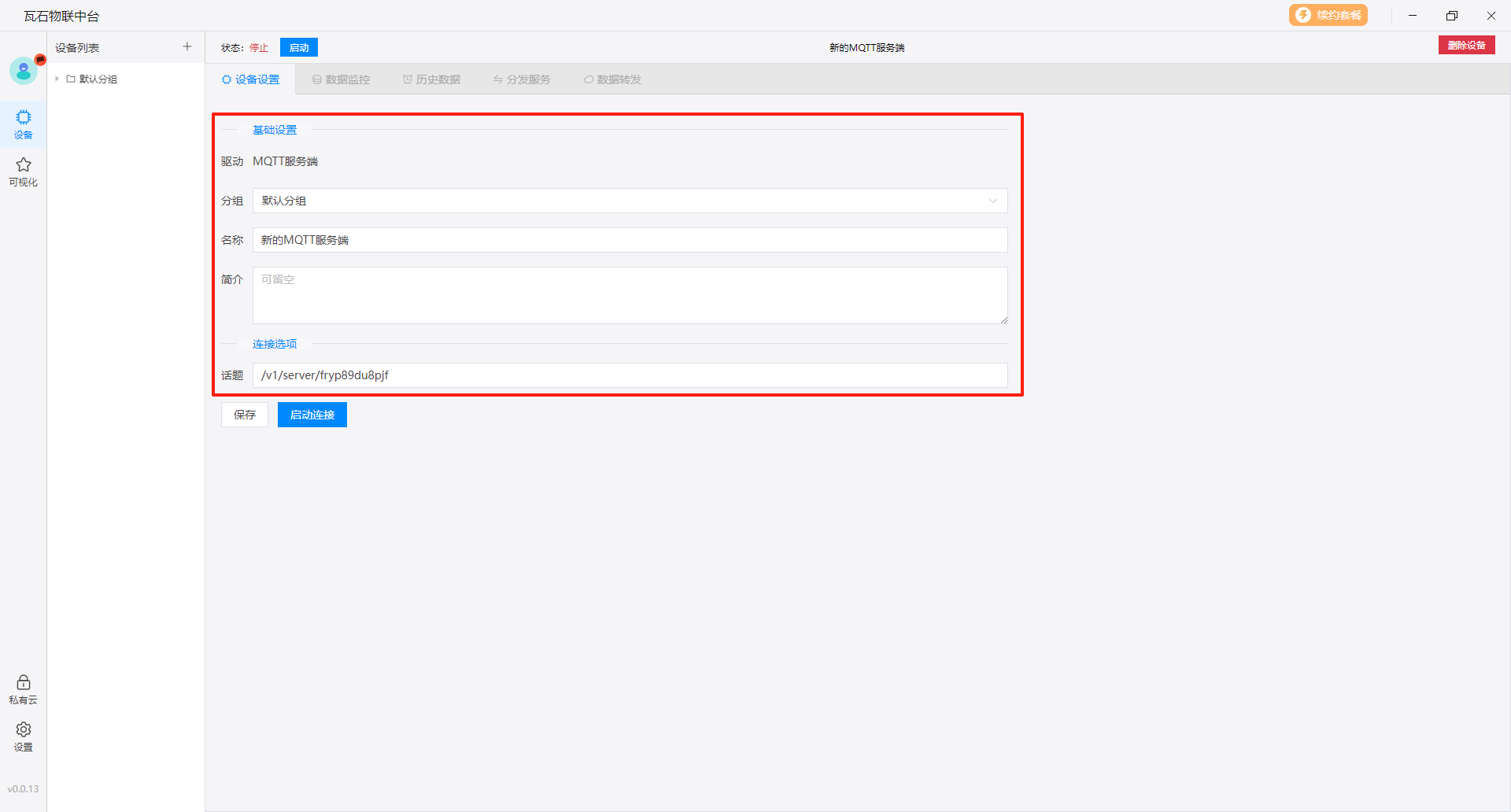Viewport: 1511px width, 812px height.
Task: Click into the 名称 input field
Action: click(x=630, y=240)
